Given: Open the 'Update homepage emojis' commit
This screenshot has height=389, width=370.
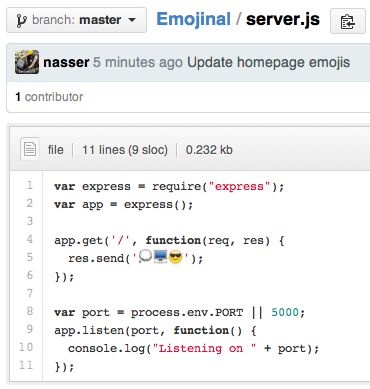Looking at the screenshot, I should 268,62.
